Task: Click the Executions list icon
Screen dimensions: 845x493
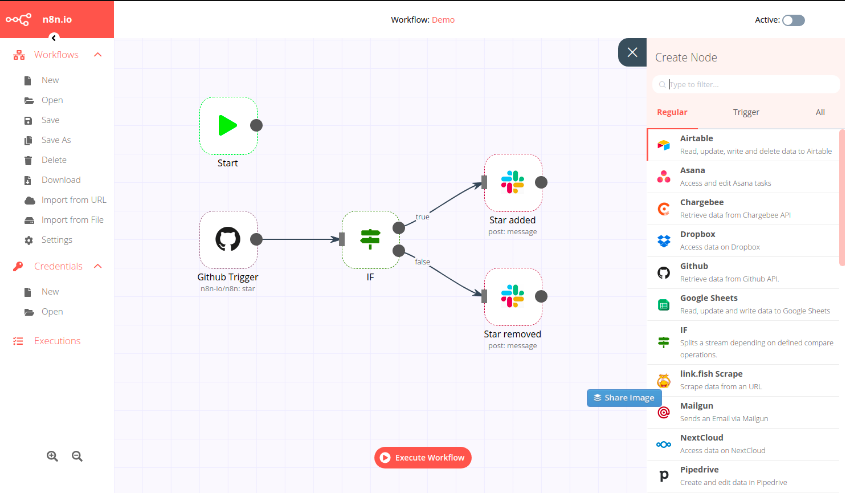Action: (18, 341)
